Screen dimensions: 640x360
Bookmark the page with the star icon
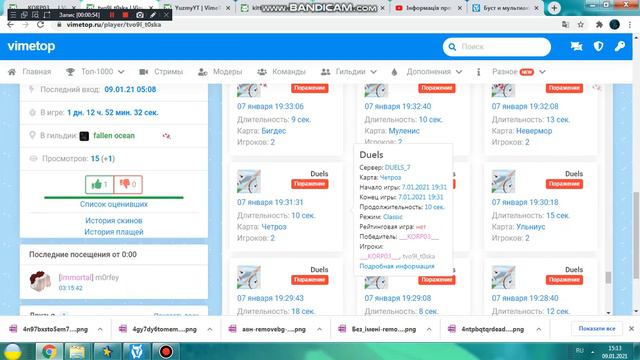pos(581,25)
